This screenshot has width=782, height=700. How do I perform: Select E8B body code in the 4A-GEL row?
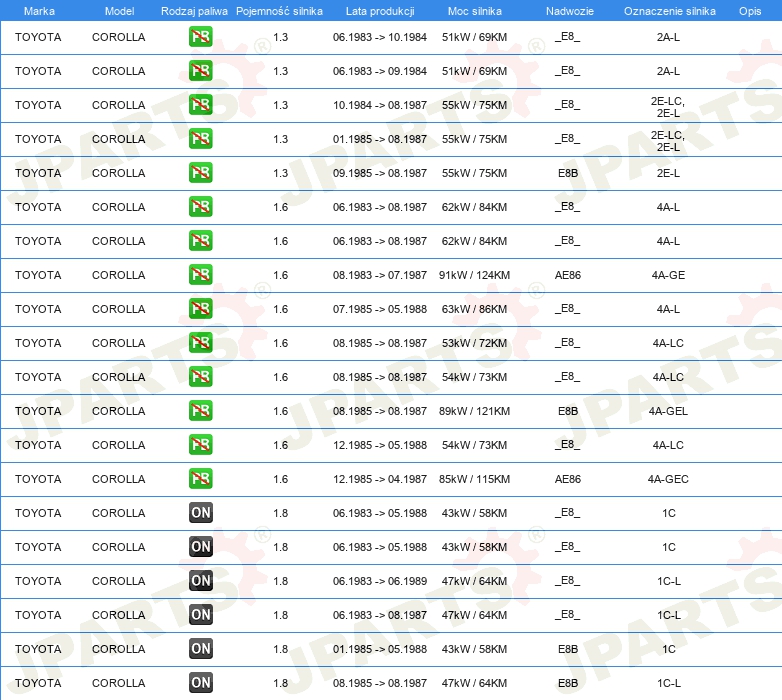tap(568, 411)
